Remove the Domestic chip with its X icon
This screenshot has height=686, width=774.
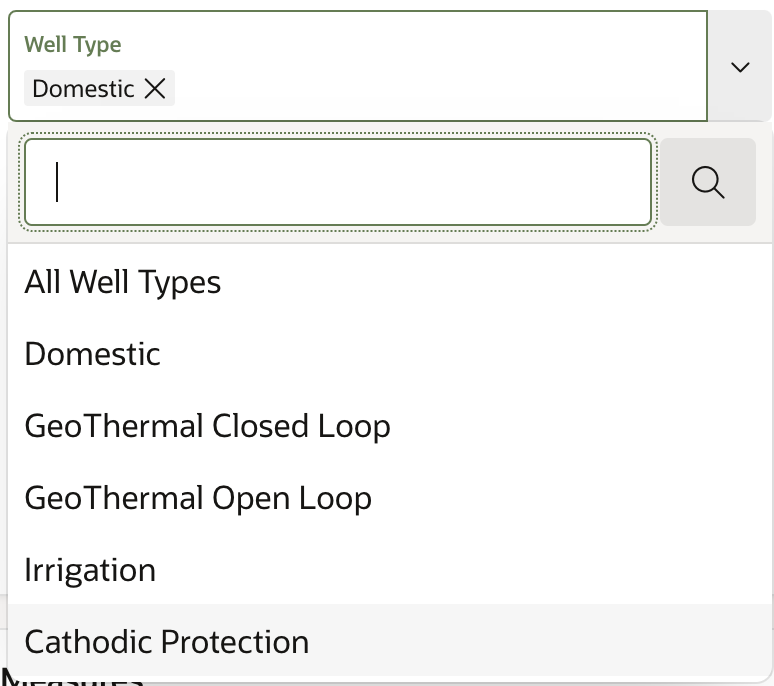click(155, 89)
